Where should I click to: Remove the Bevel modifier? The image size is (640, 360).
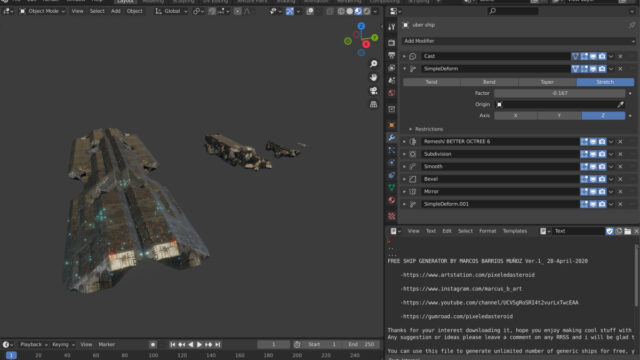click(620, 179)
